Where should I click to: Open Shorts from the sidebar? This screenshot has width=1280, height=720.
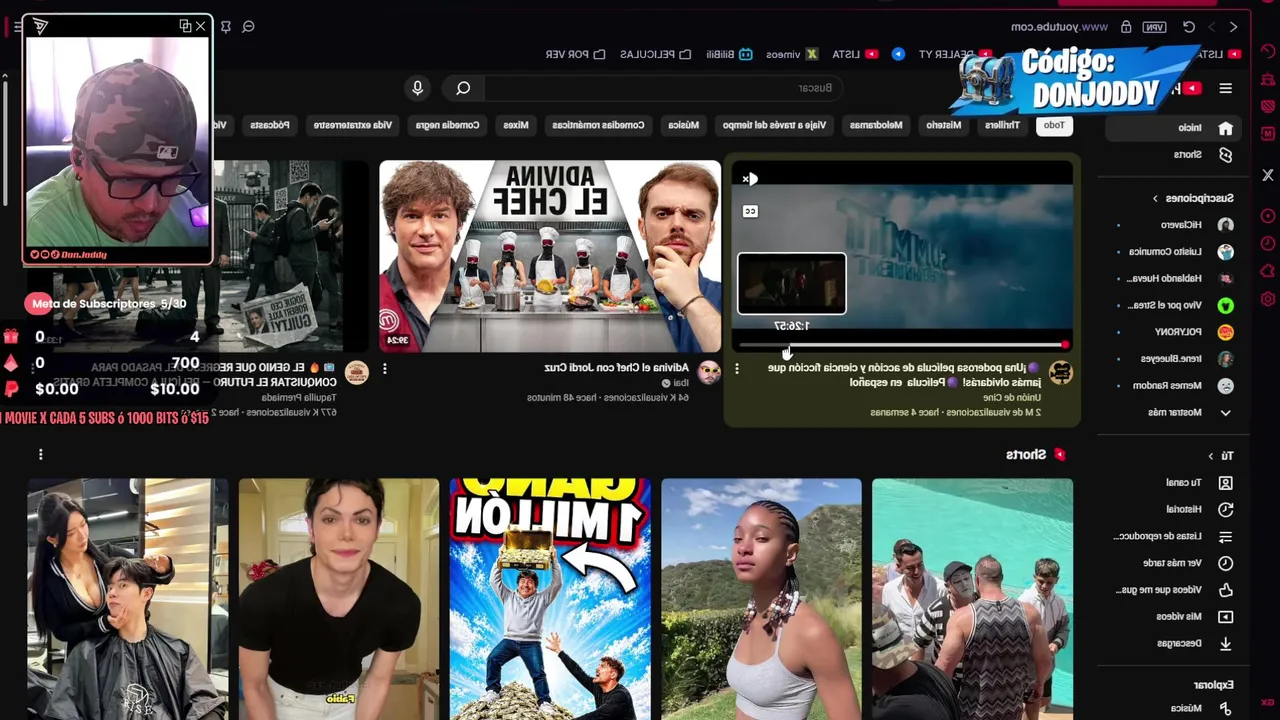pos(1172,155)
